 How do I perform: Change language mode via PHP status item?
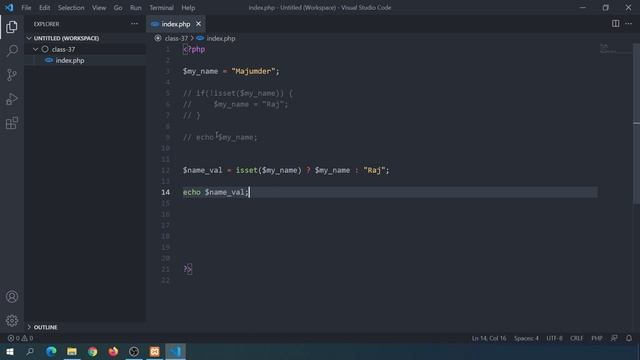(x=597, y=338)
